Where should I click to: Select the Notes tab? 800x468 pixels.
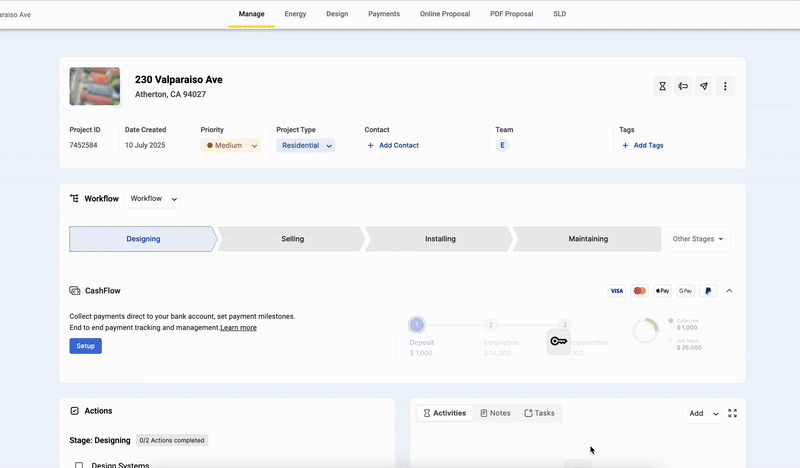(x=495, y=413)
